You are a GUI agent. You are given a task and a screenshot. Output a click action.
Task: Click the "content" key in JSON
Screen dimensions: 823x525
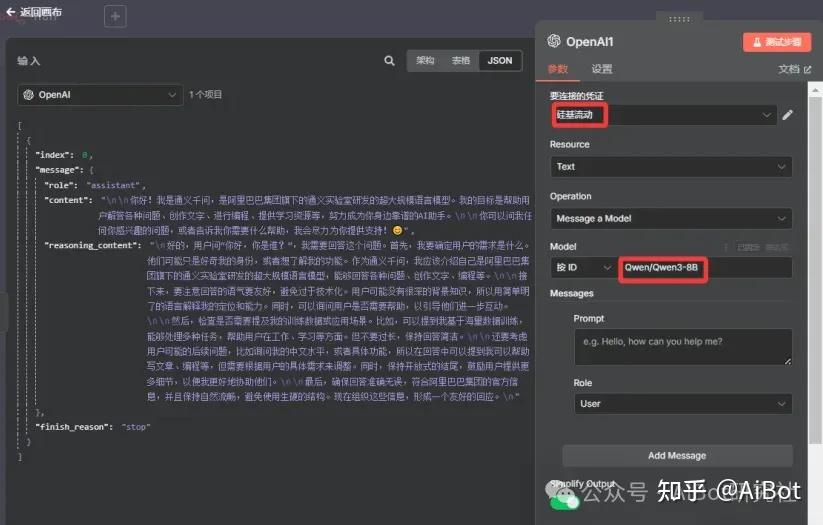[68, 200]
